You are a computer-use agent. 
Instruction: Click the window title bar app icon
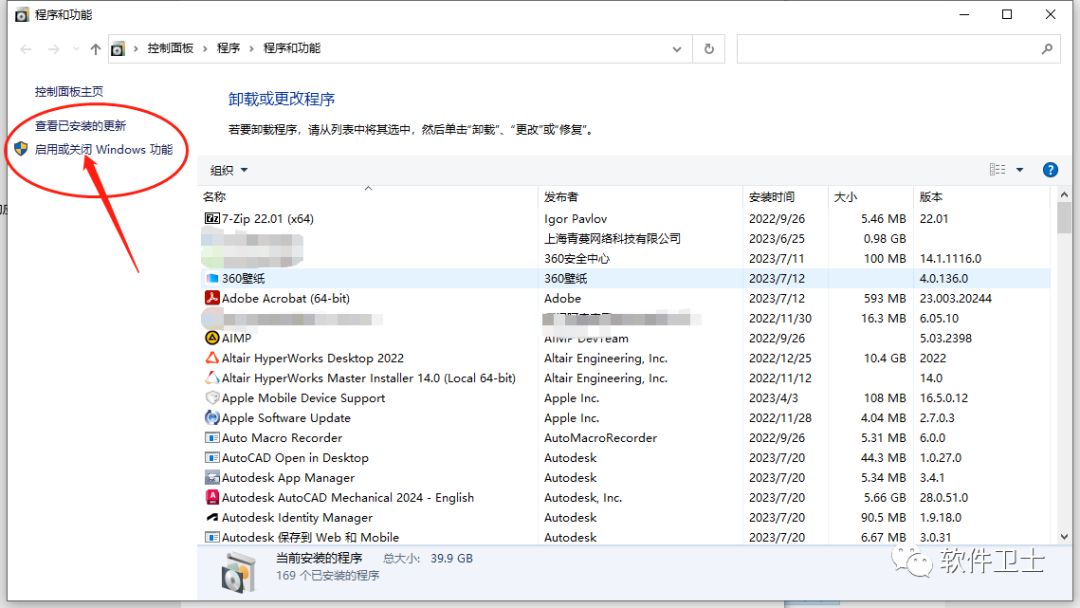click(22, 14)
